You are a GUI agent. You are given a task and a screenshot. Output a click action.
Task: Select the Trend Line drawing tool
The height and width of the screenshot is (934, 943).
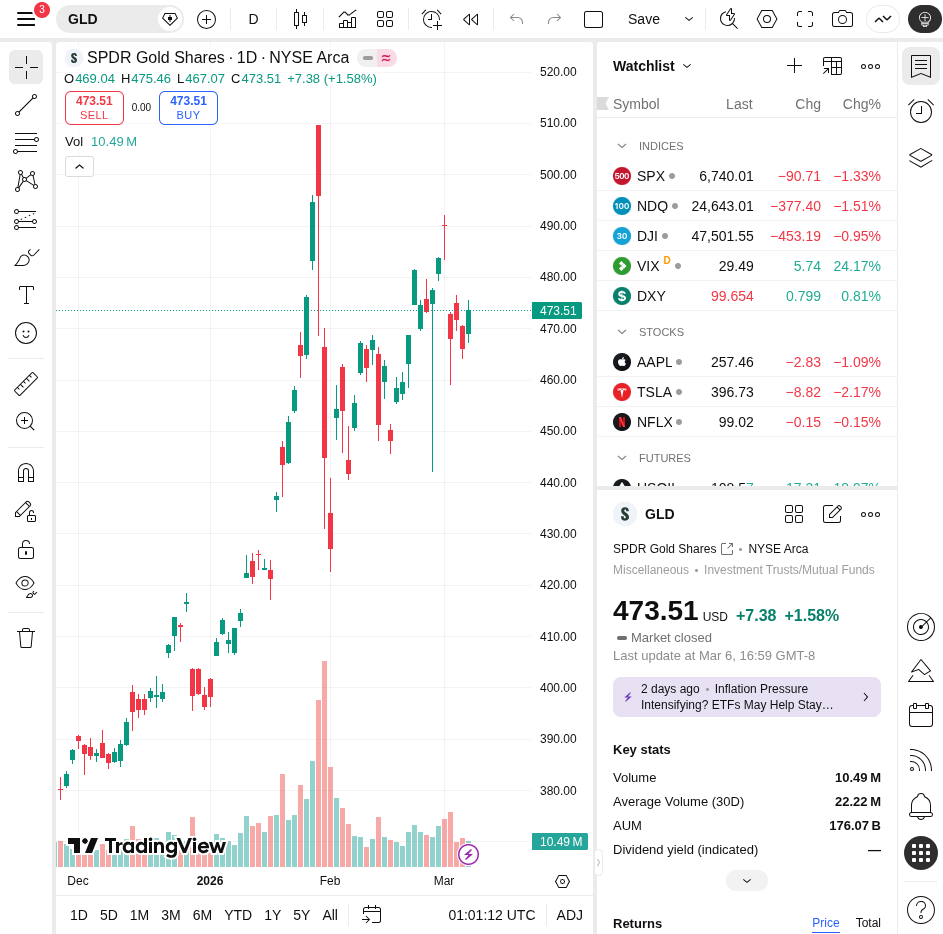25,105
